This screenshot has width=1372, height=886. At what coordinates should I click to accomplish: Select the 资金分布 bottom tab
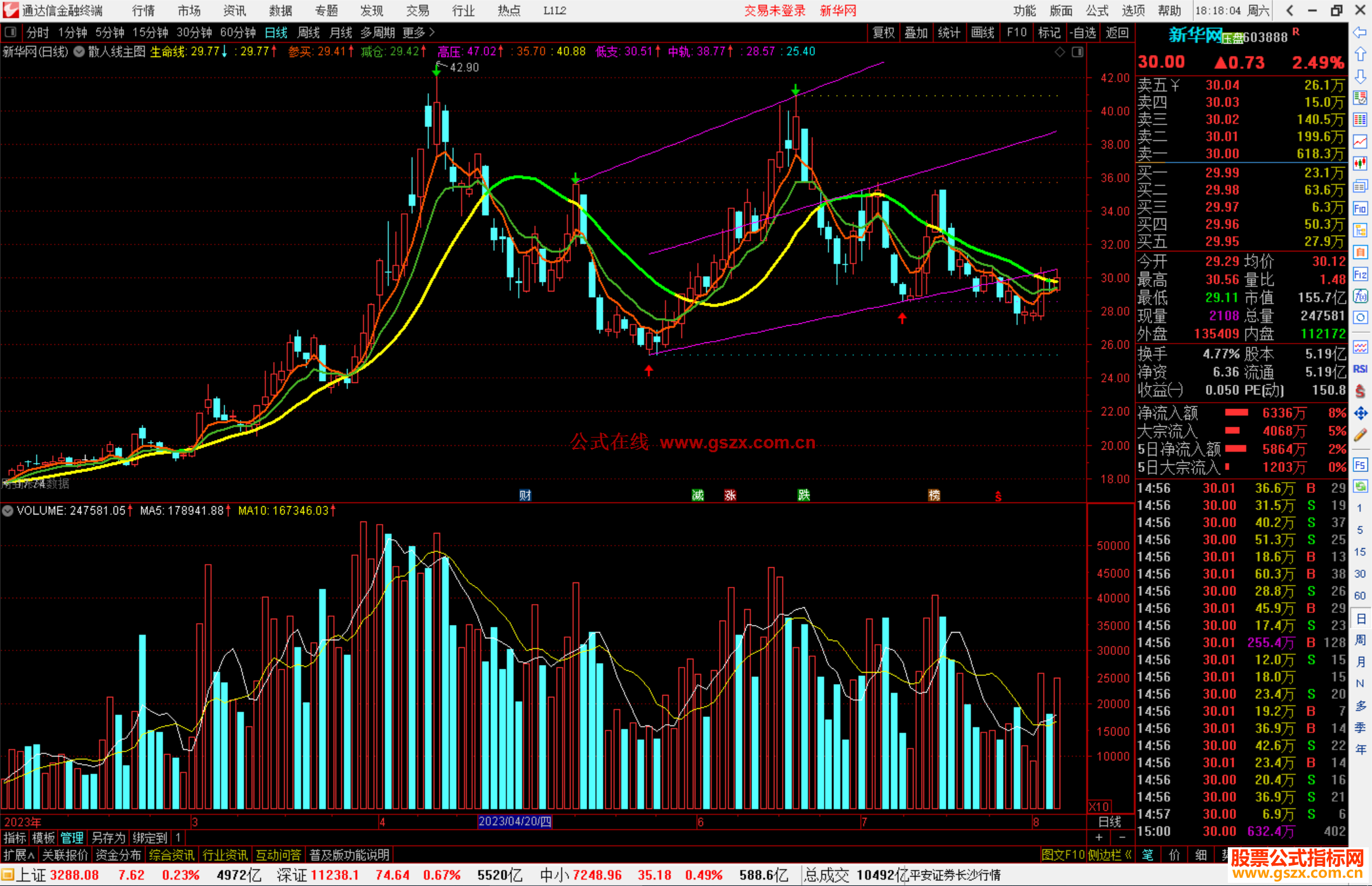pyautogui.click(x=118, y=855)
